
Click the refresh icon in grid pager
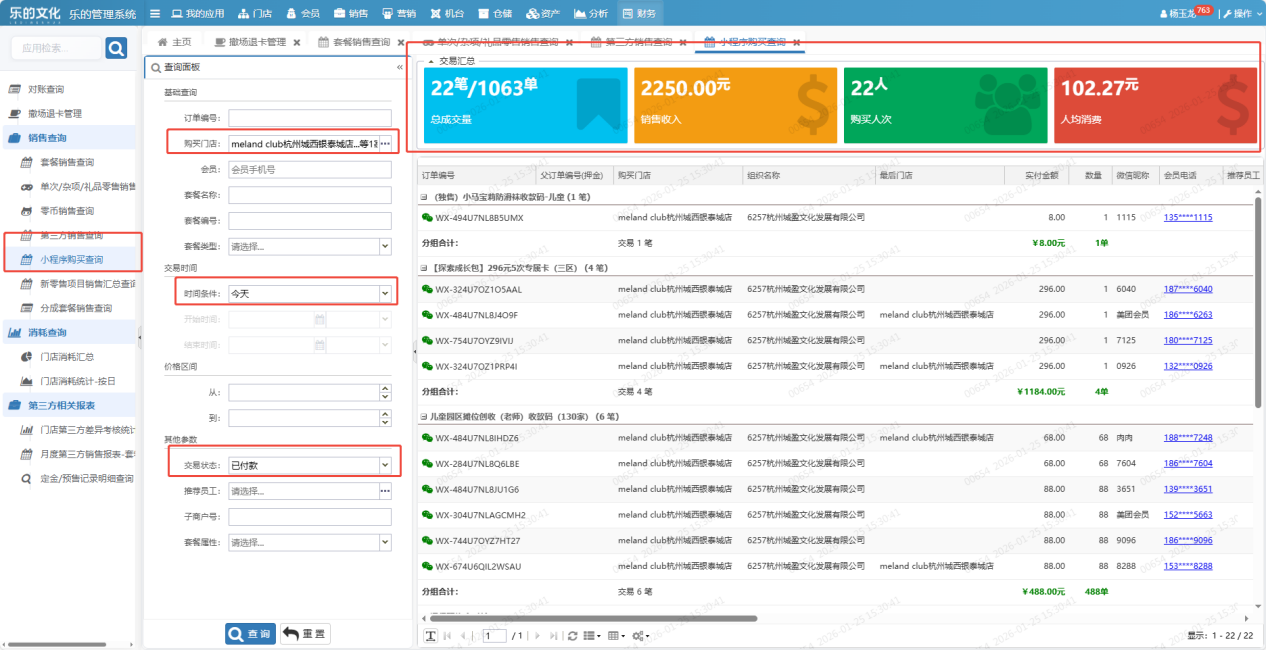coord(572,636)
